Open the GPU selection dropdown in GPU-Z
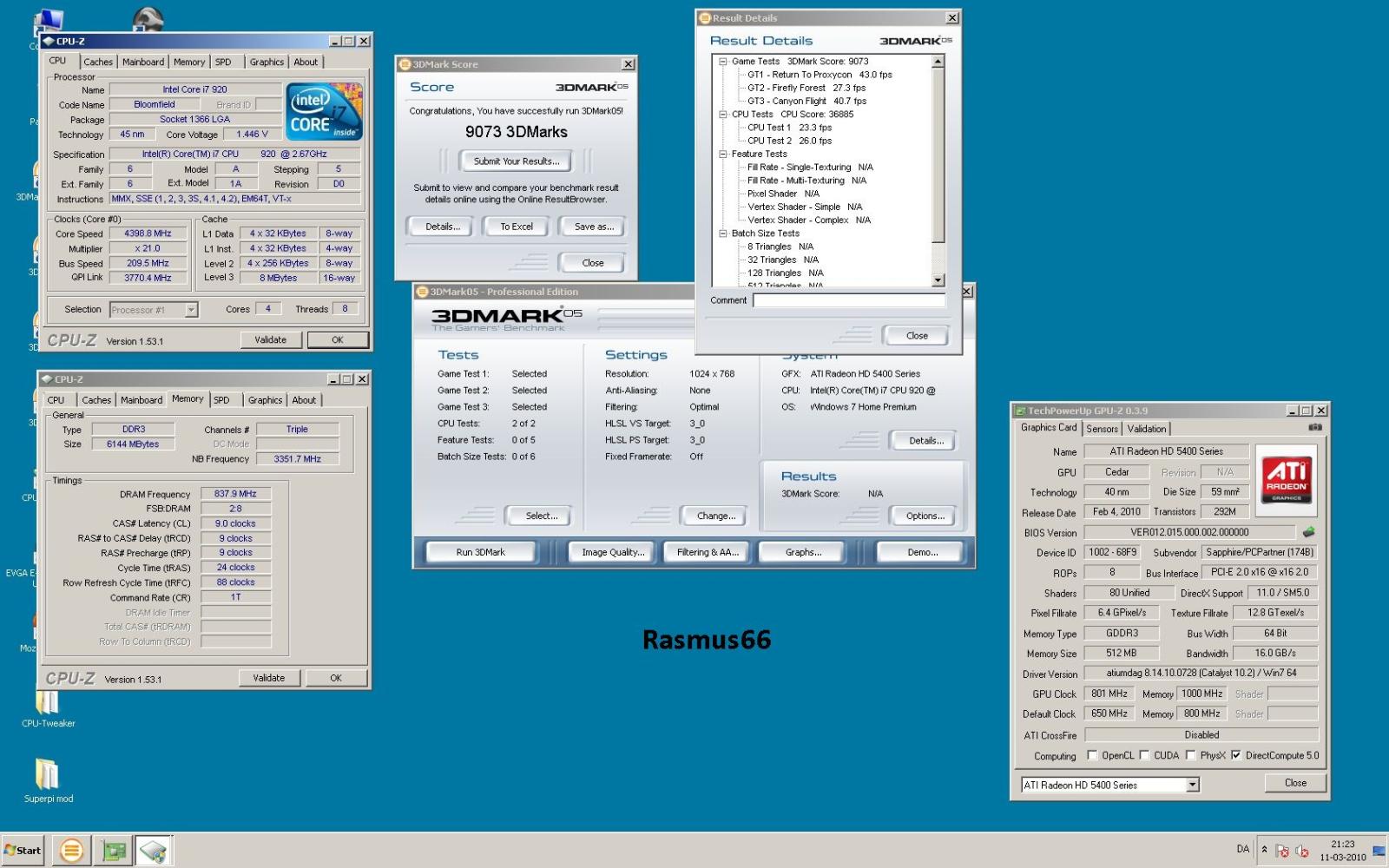The height and width of the screenshot is (868, 1389). (1192, 785)
